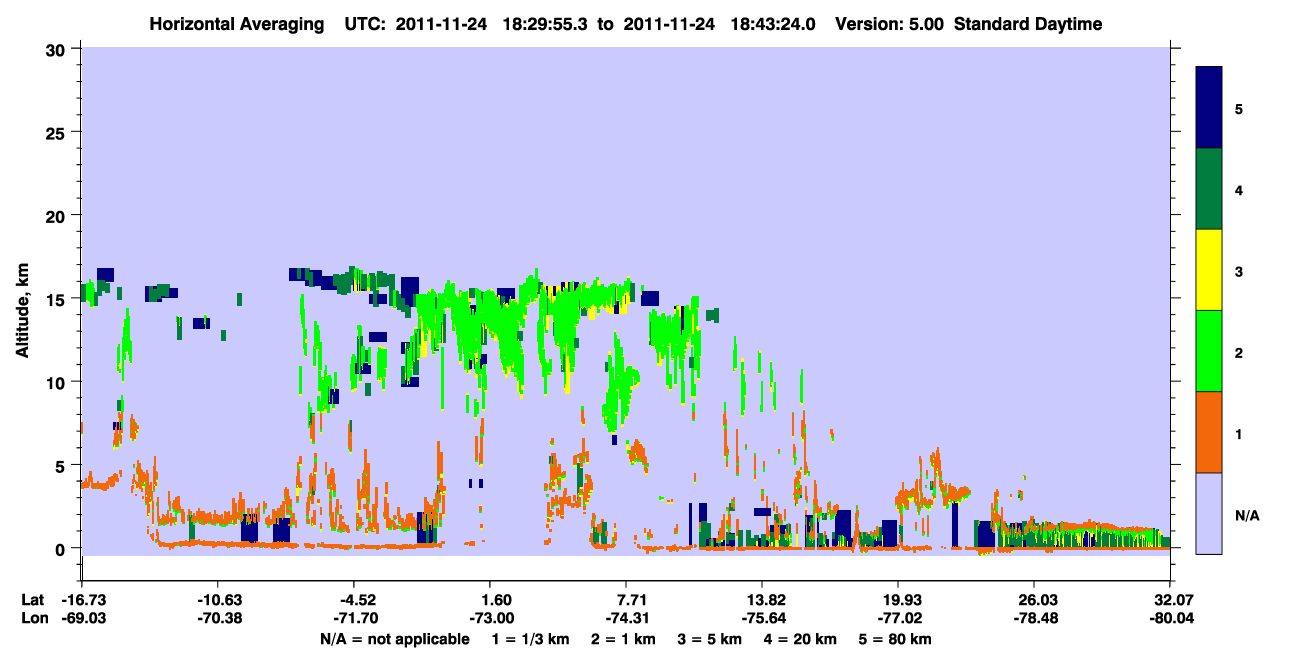The image size is (1300, 667).
Task: Click the start time '18:29:55.3' in title
Action: point(546,24)
